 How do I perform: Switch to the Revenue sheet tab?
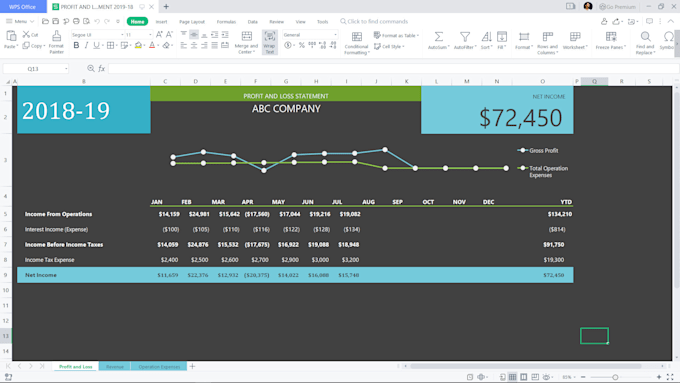click(x=115, y=367)
